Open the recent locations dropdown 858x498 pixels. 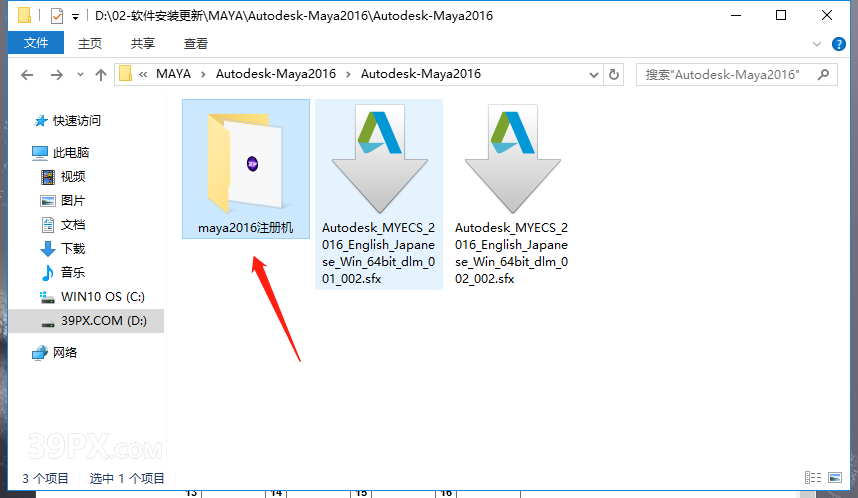coord(80,74)
